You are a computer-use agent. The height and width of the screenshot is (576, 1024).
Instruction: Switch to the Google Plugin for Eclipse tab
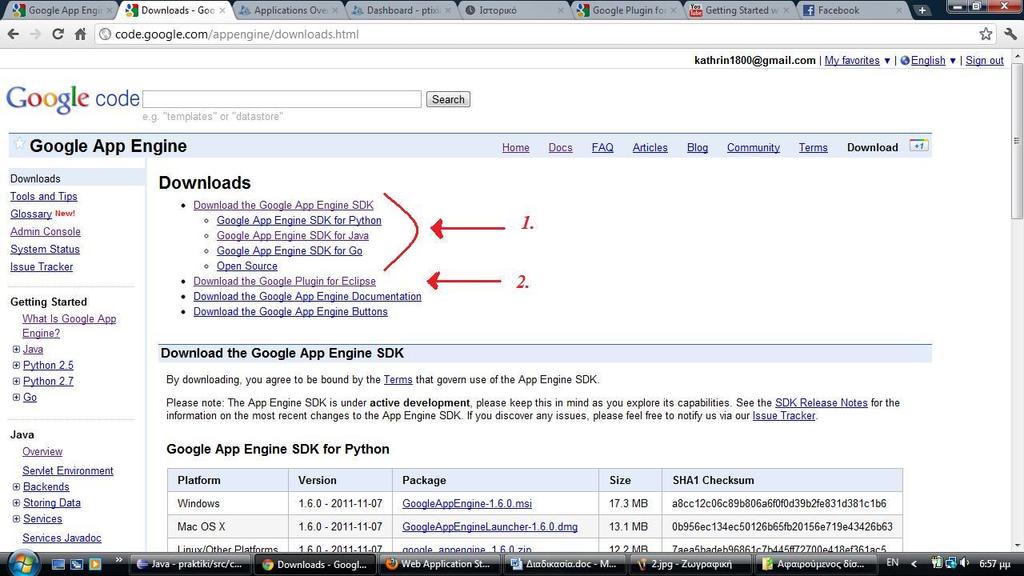point(627,10)
